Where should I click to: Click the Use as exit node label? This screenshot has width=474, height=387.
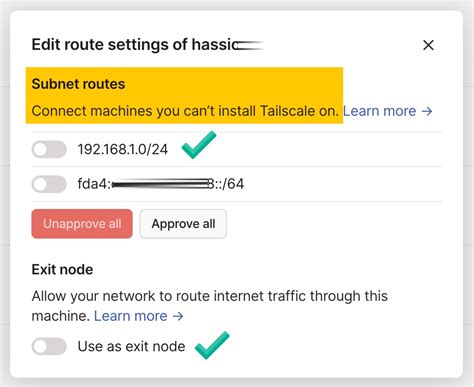click(x=131, y=346)
